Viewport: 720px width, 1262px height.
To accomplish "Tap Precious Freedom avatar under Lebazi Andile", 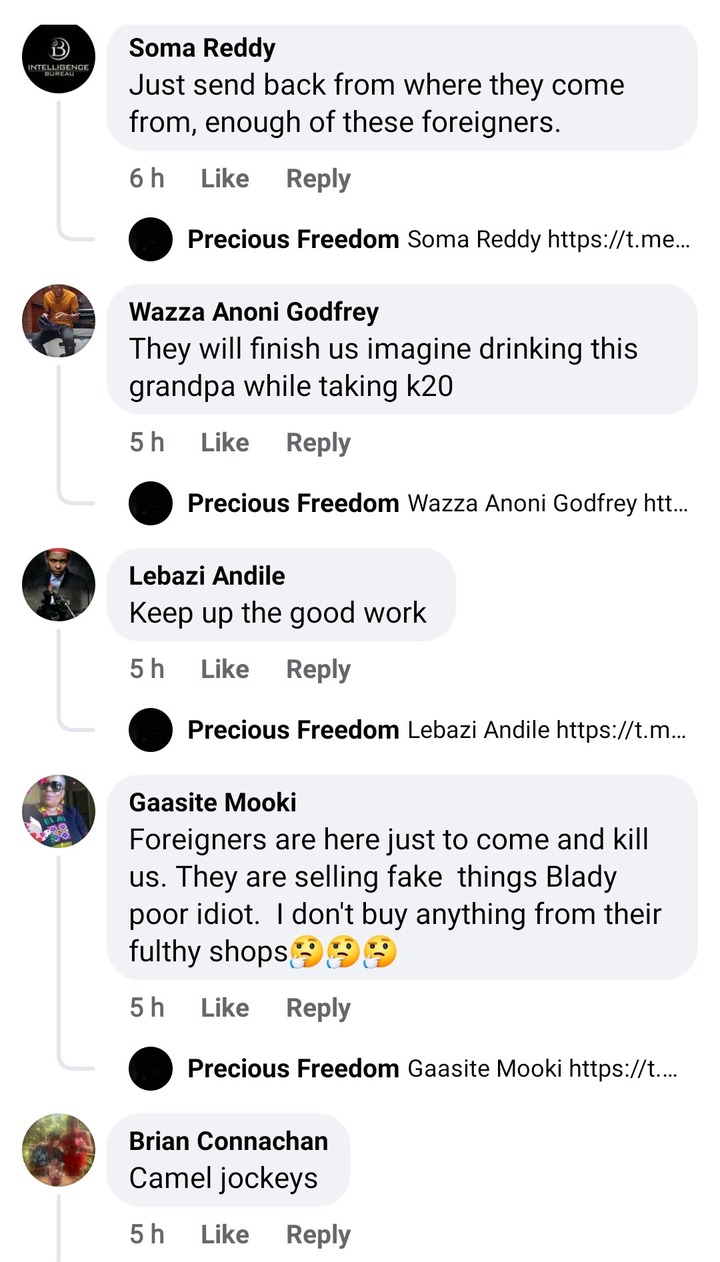I will pos(151,730).
